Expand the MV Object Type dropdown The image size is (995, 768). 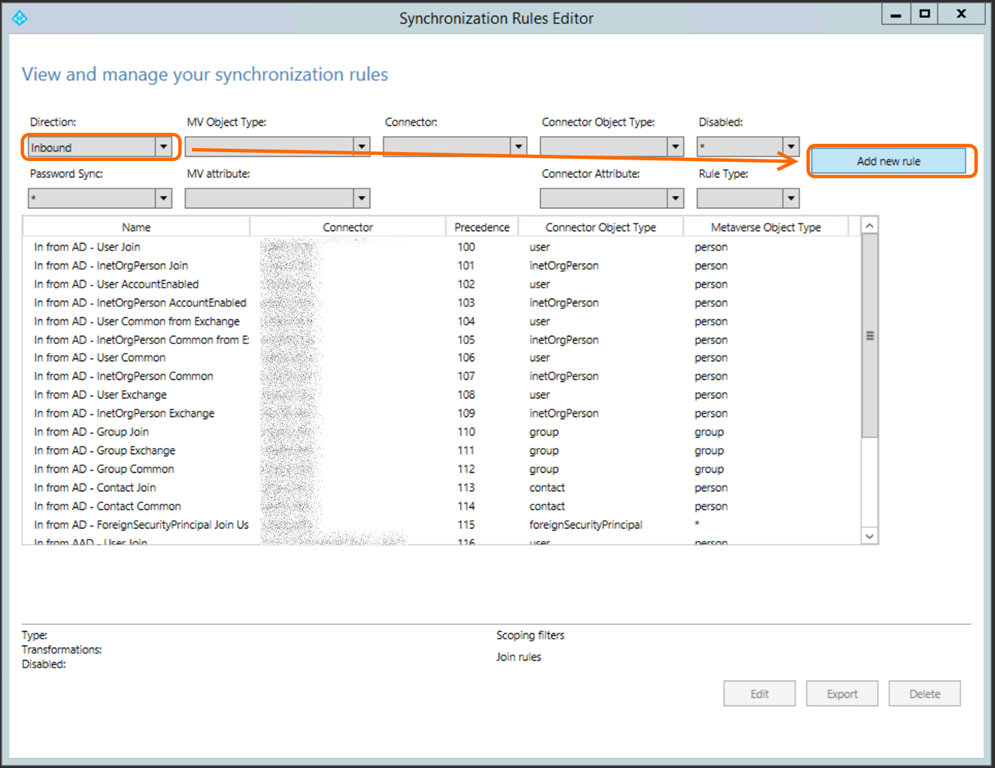point(278,147)
